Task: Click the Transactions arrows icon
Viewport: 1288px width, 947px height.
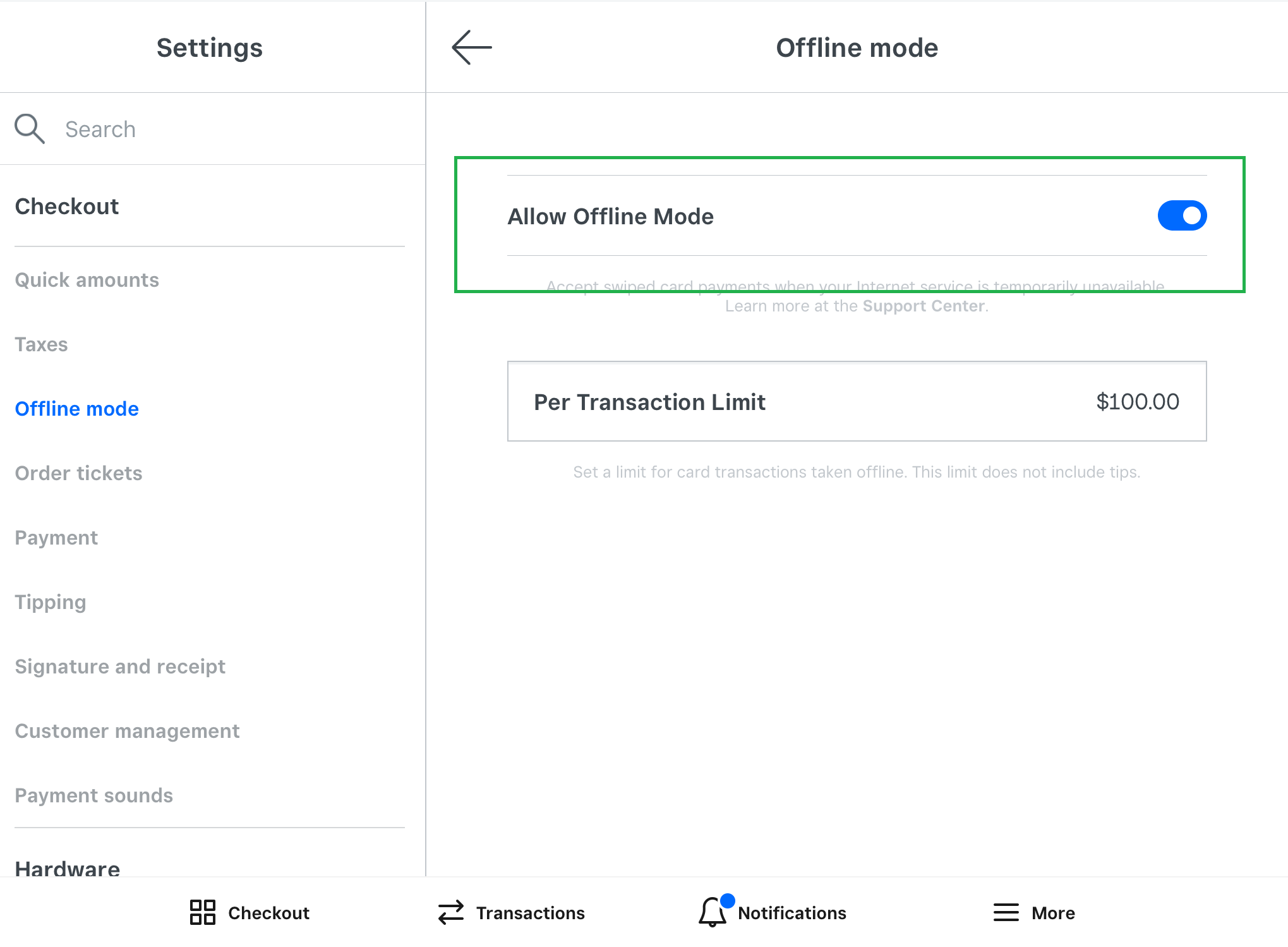Action: 451,912
